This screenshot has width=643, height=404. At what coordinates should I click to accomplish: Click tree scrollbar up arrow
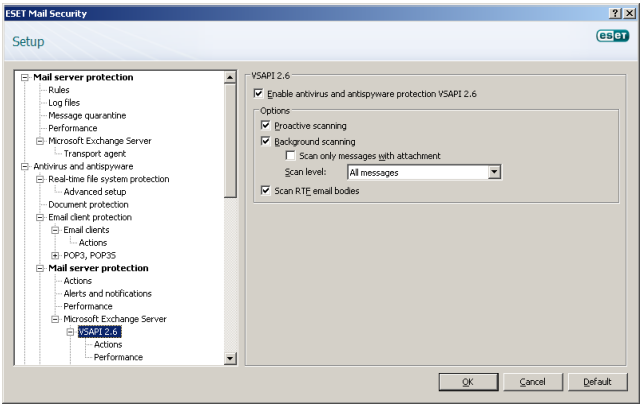pos(230,77)
